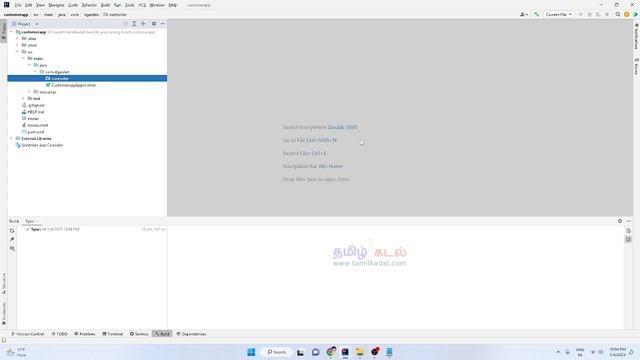Select the controller package
Image resolution: width=640 pixels, height=360 pixels.
pyautogui.click(x=87, y=78)
